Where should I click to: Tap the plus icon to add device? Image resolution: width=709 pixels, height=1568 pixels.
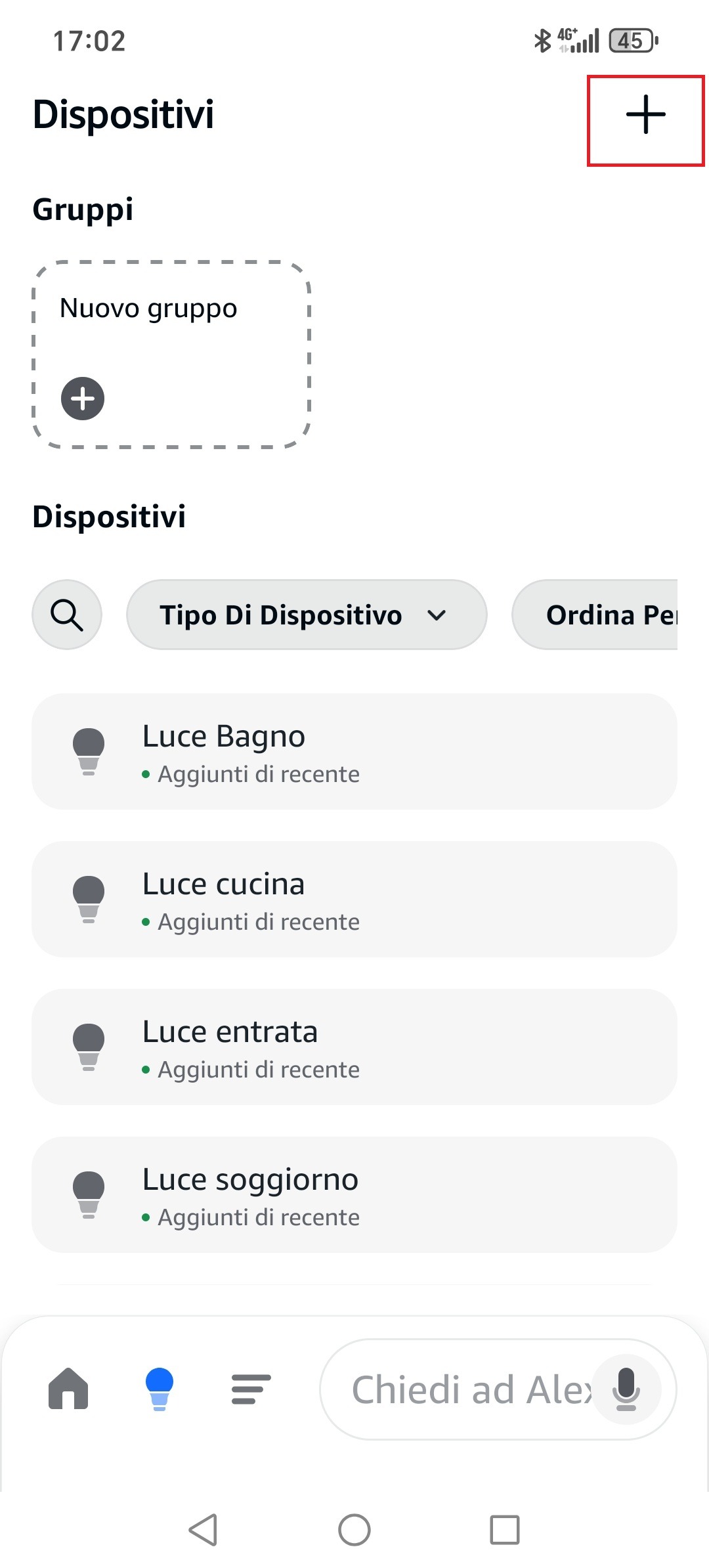(645, 115)
